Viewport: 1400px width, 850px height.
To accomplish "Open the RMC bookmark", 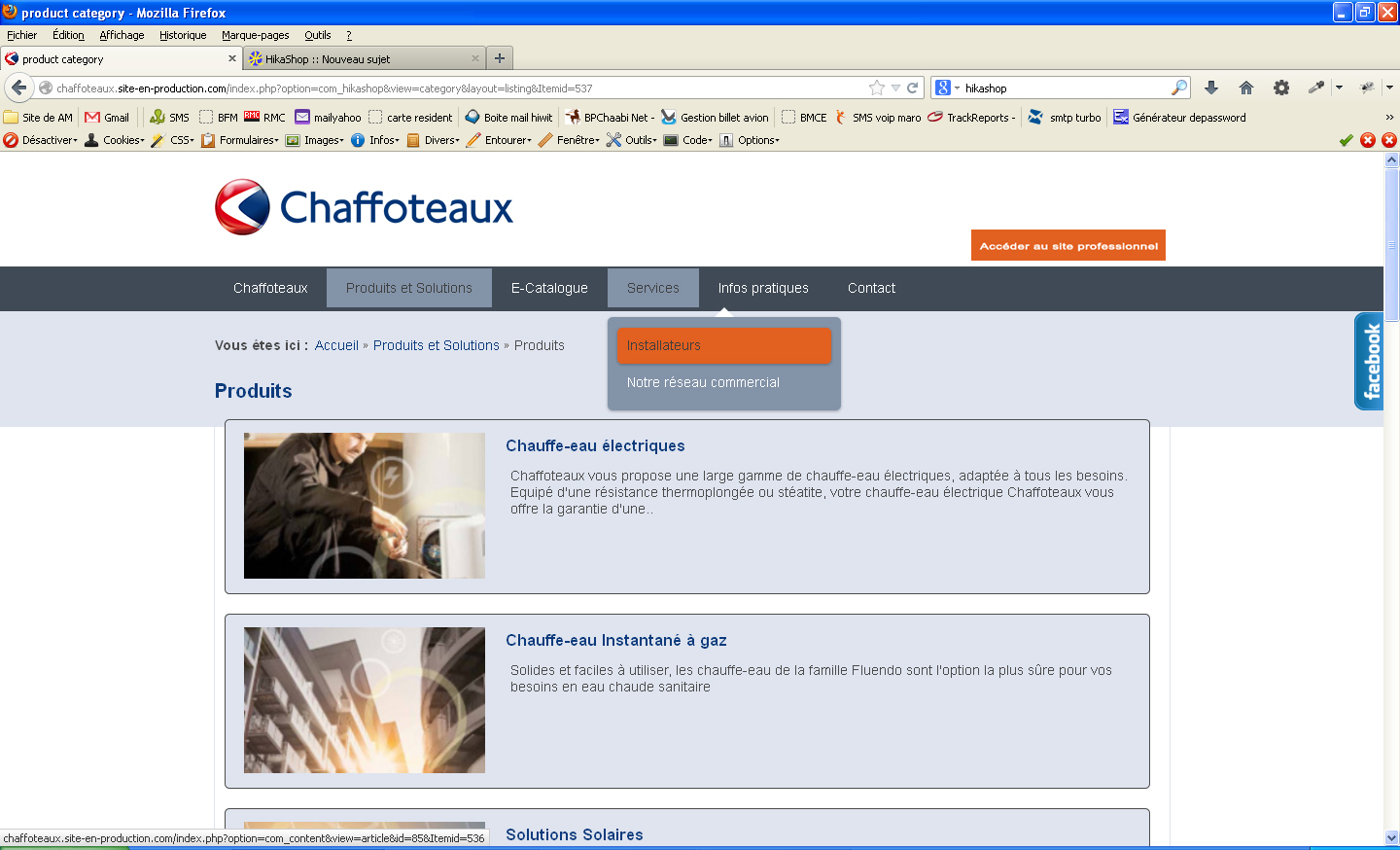I will (264, 117).
